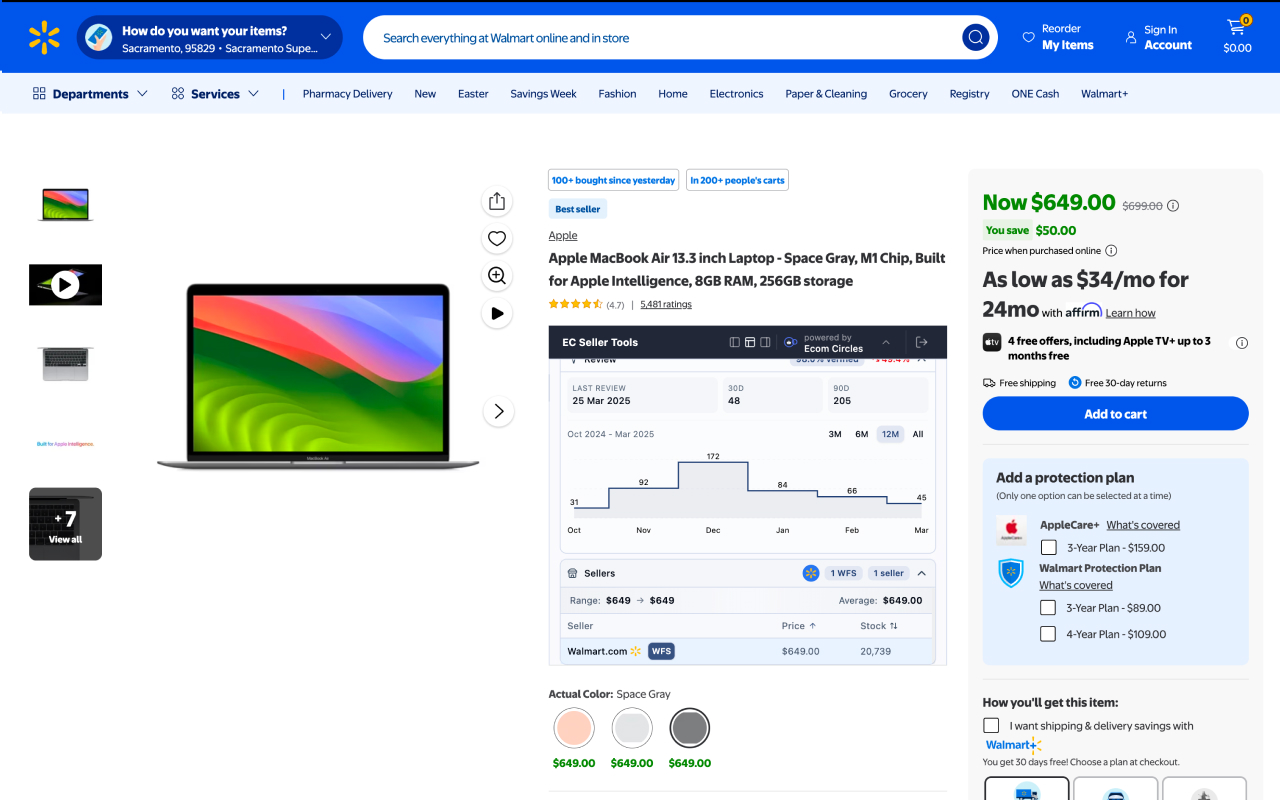The height and width of the screenshot is (800, 1280).
Task: Open the 5,481 ratings link
Action: click(666, 304)
